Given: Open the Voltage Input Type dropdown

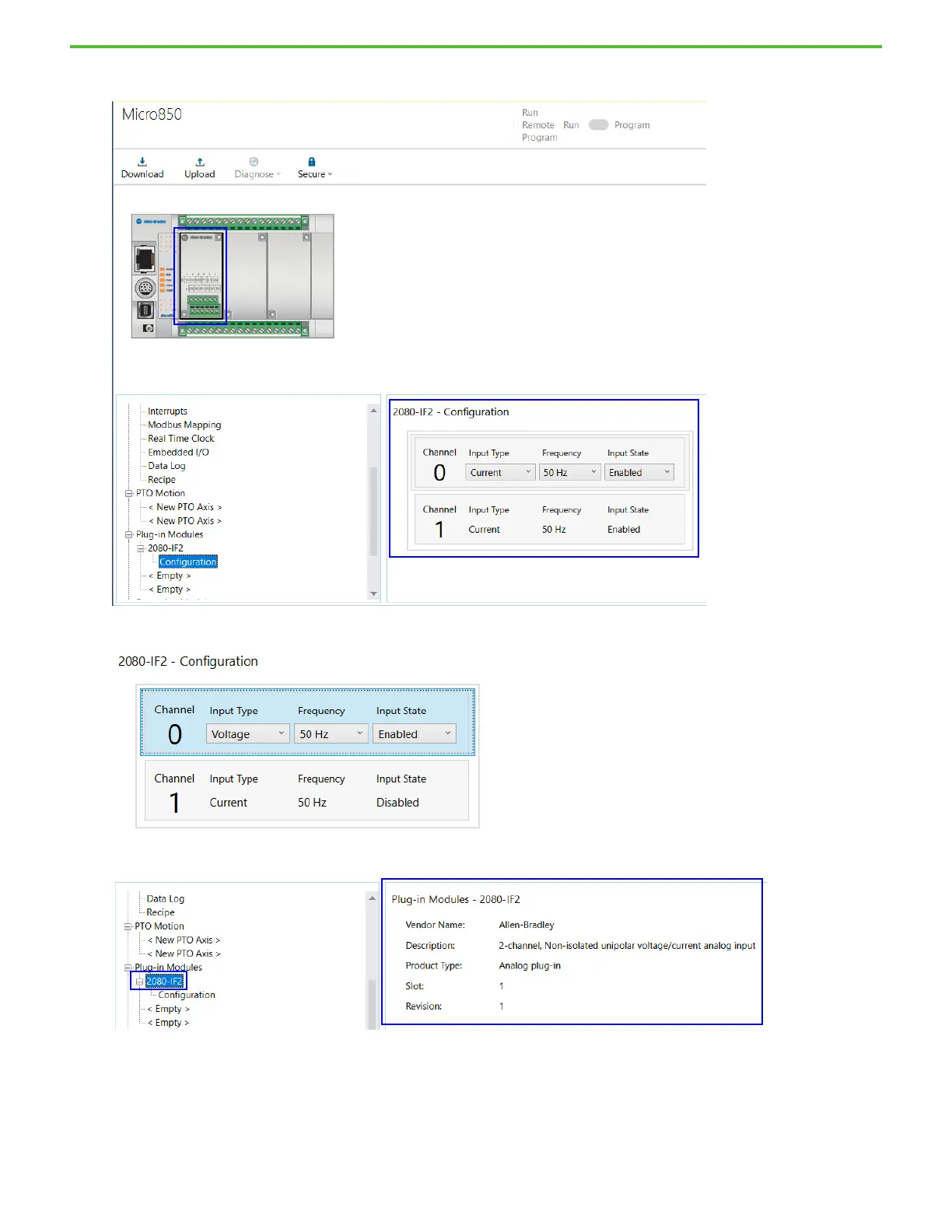Looking at the screenshot, I should pyautogui.click(x=247, y=734).
